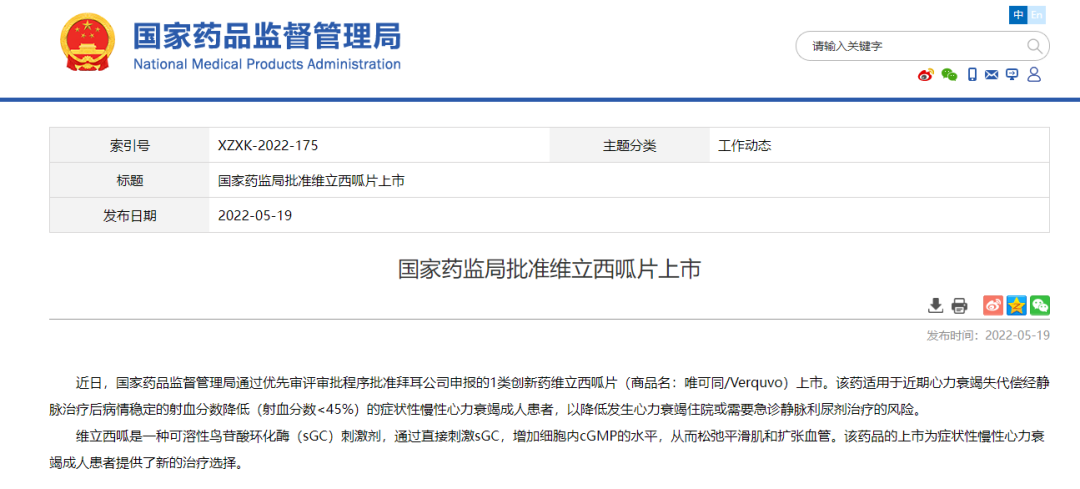Open the header WeChat icon

coord(949,75)
